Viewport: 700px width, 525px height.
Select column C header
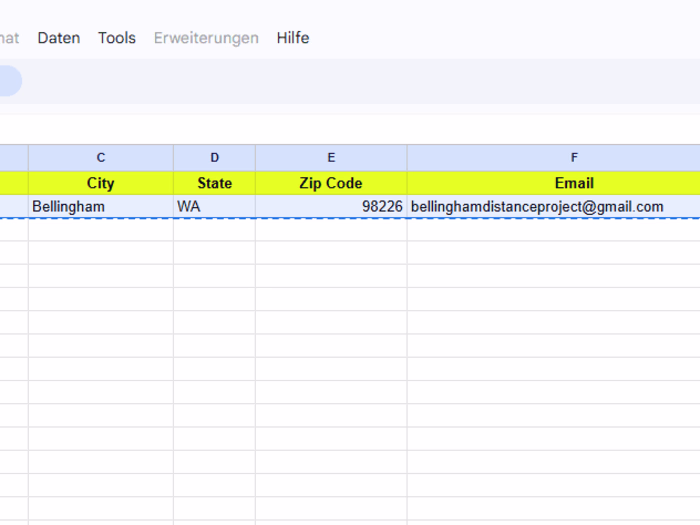[101, 158]
